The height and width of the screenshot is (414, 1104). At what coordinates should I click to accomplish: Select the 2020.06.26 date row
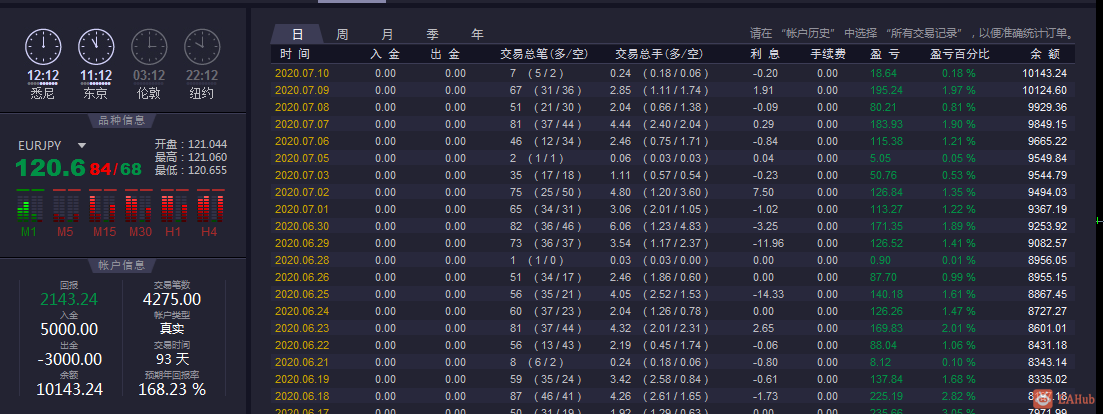[x=672, y=277]
